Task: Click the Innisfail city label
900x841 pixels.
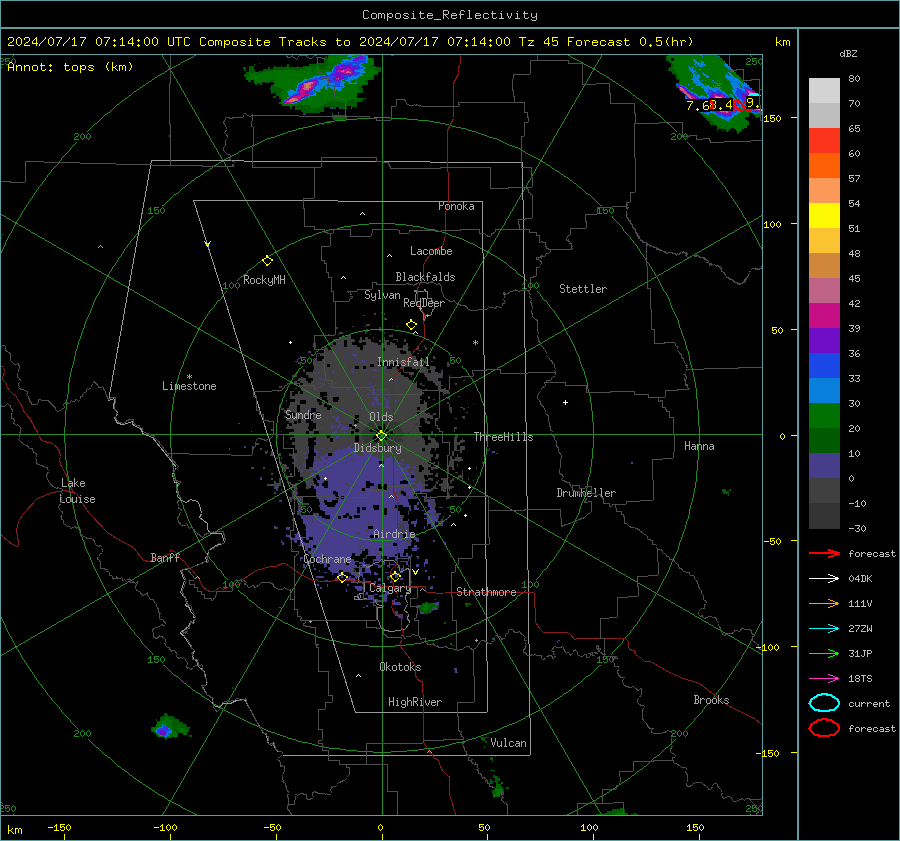Action: click(x=403, y=362)
